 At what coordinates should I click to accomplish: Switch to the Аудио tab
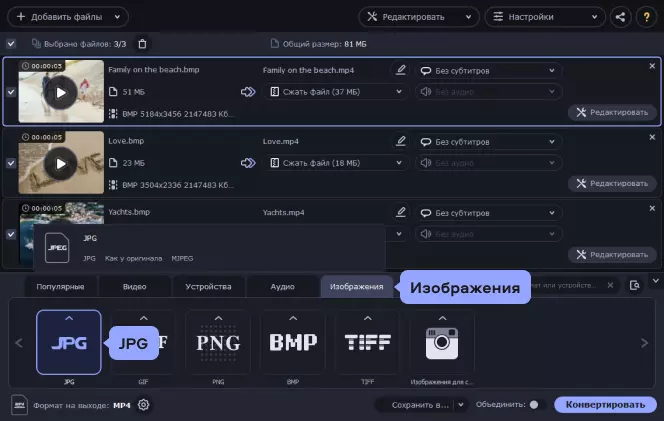(282, 287)
